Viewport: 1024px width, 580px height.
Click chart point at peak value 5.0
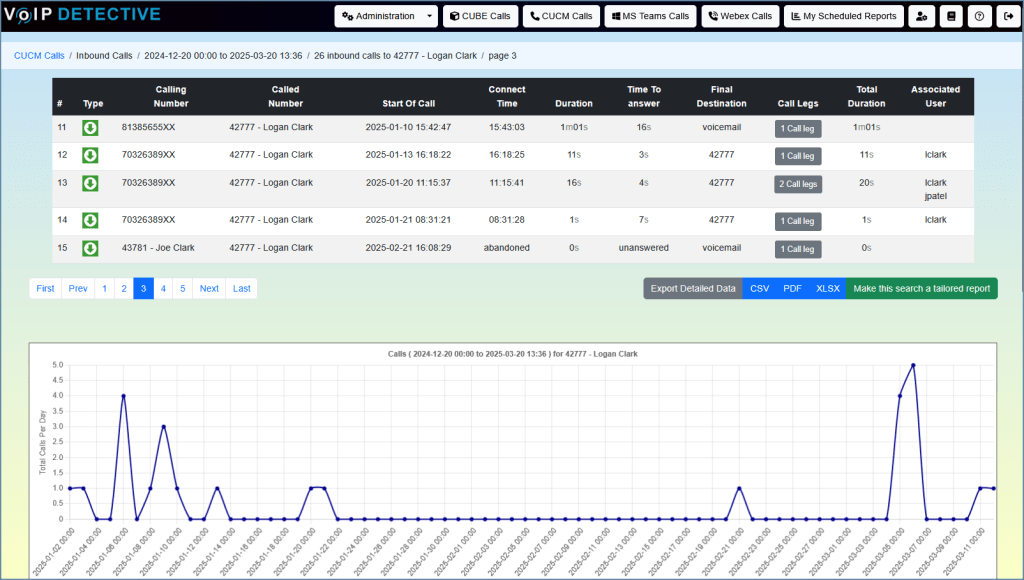point(913,365)
